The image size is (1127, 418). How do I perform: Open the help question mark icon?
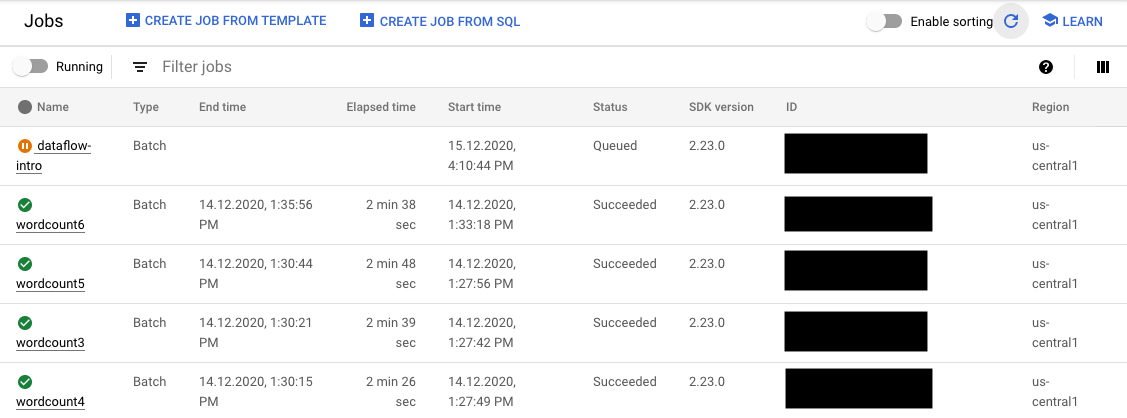pos(1046,67)
